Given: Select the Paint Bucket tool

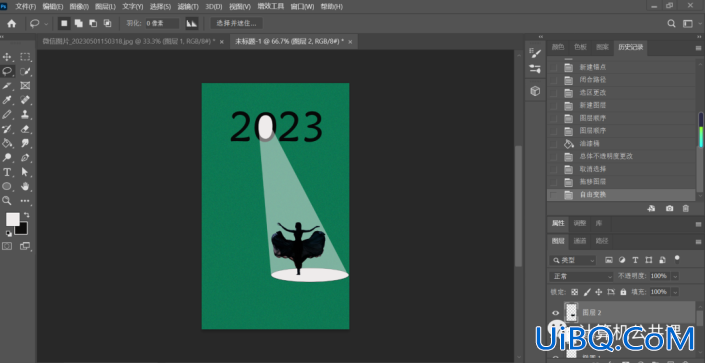Looking at the screenshot, I should coord(7,143).
